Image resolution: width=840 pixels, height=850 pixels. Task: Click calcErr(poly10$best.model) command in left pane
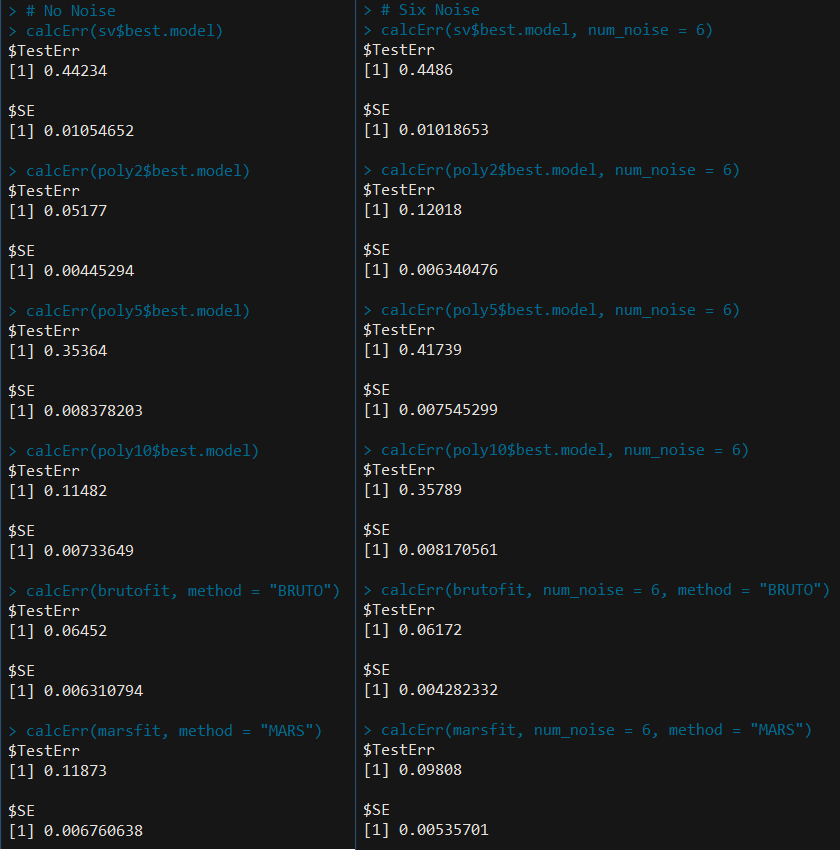142,451
